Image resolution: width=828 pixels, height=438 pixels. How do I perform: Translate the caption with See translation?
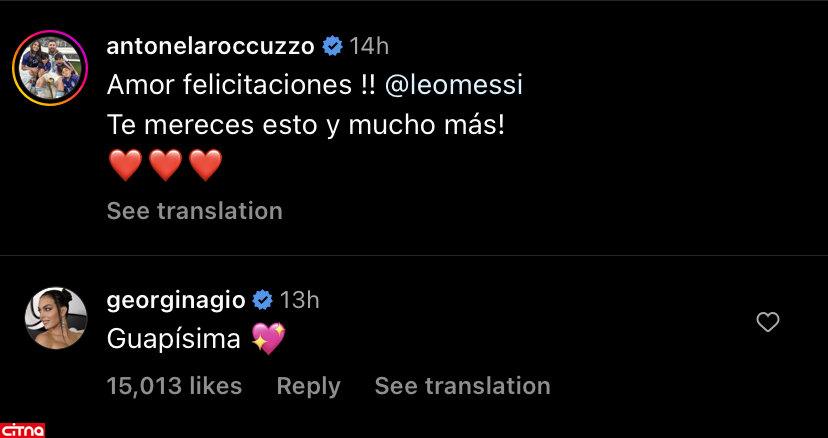click(194, 211)
